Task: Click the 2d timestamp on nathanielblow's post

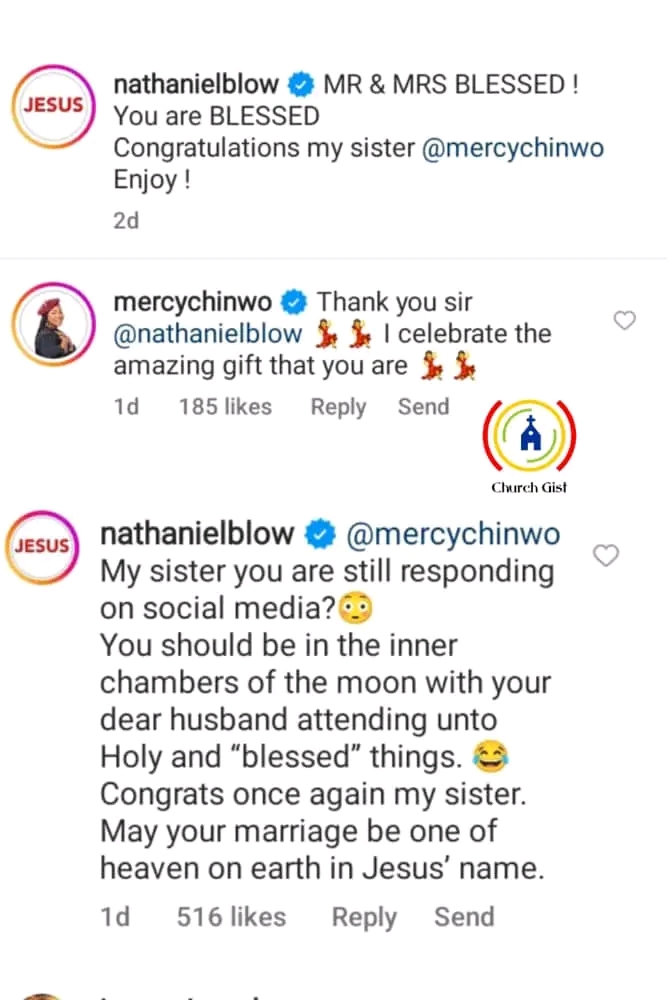Action: pyautogui.click(x=125, y=220)
